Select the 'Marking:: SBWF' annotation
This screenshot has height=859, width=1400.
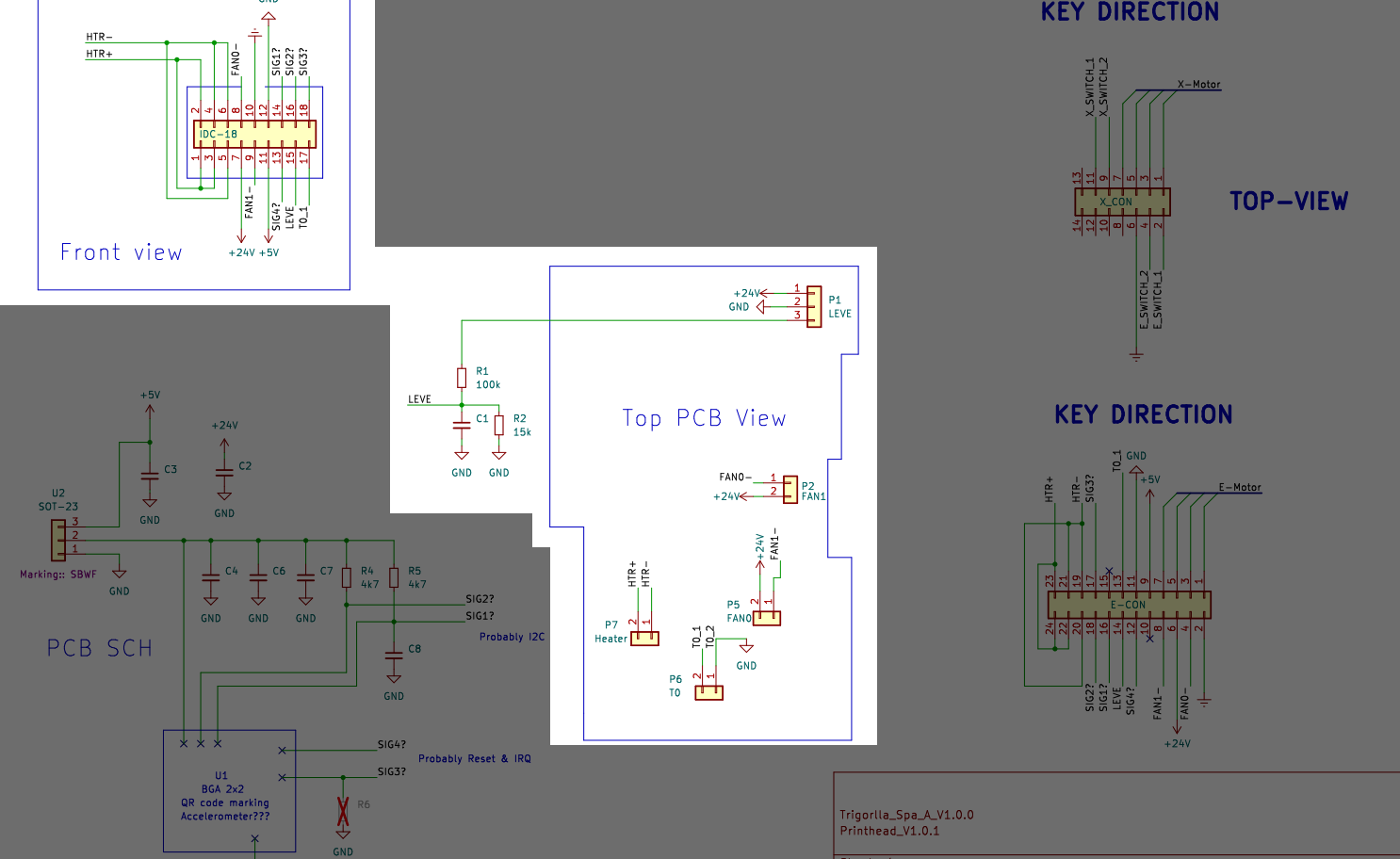click(58, 575)
